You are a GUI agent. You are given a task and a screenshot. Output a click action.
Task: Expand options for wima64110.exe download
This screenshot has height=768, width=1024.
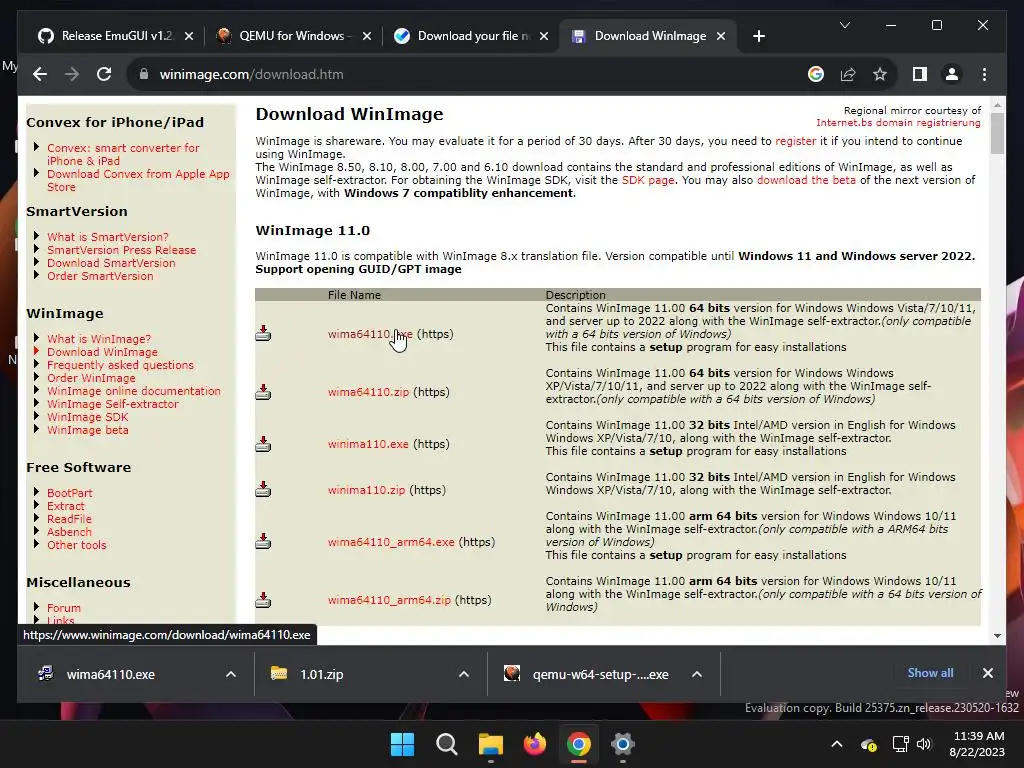pos(231,674)
